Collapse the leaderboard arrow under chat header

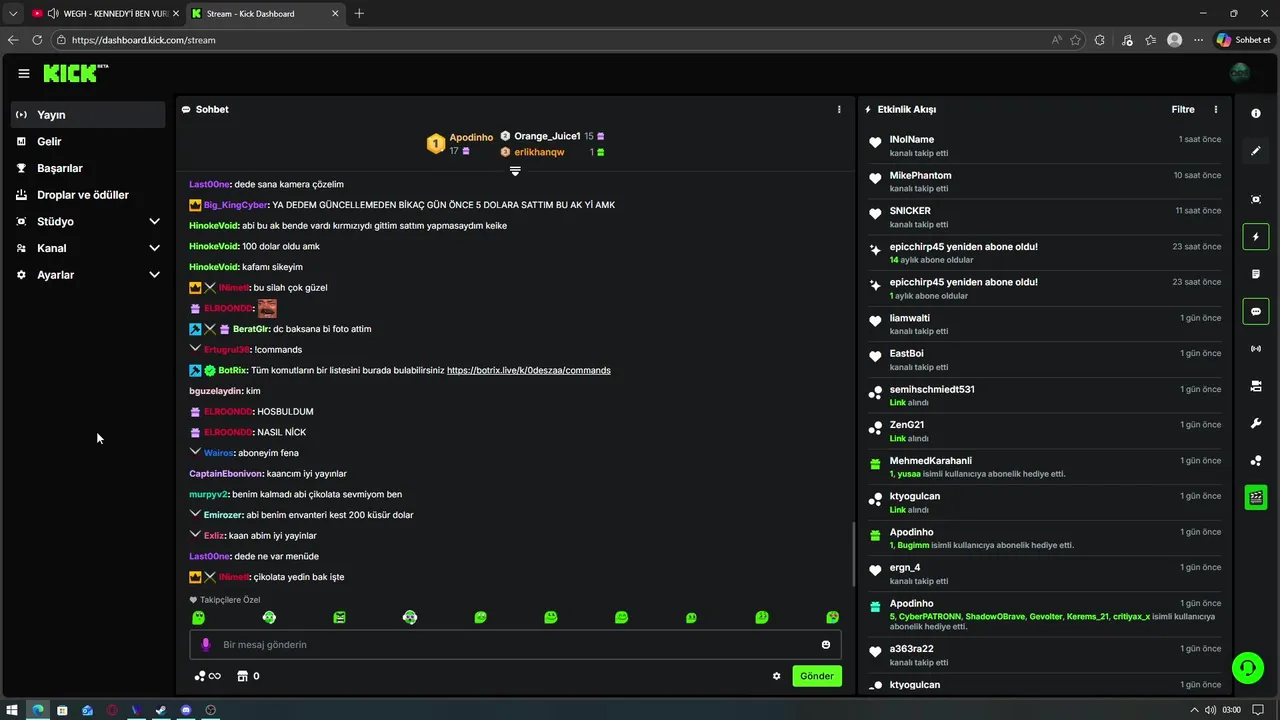(515, 171)
